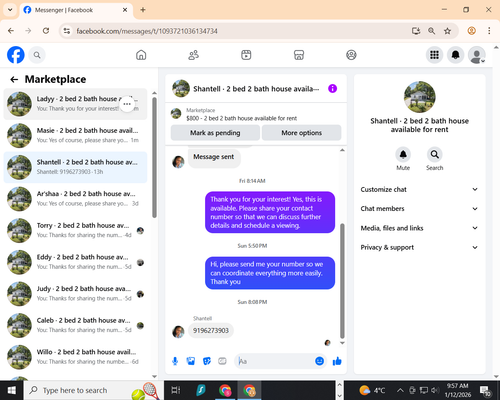This screenshot has height=400, width=500.
Task: Open Masie conversation in list
Action: pyautogui.click(x=75, y=136)
